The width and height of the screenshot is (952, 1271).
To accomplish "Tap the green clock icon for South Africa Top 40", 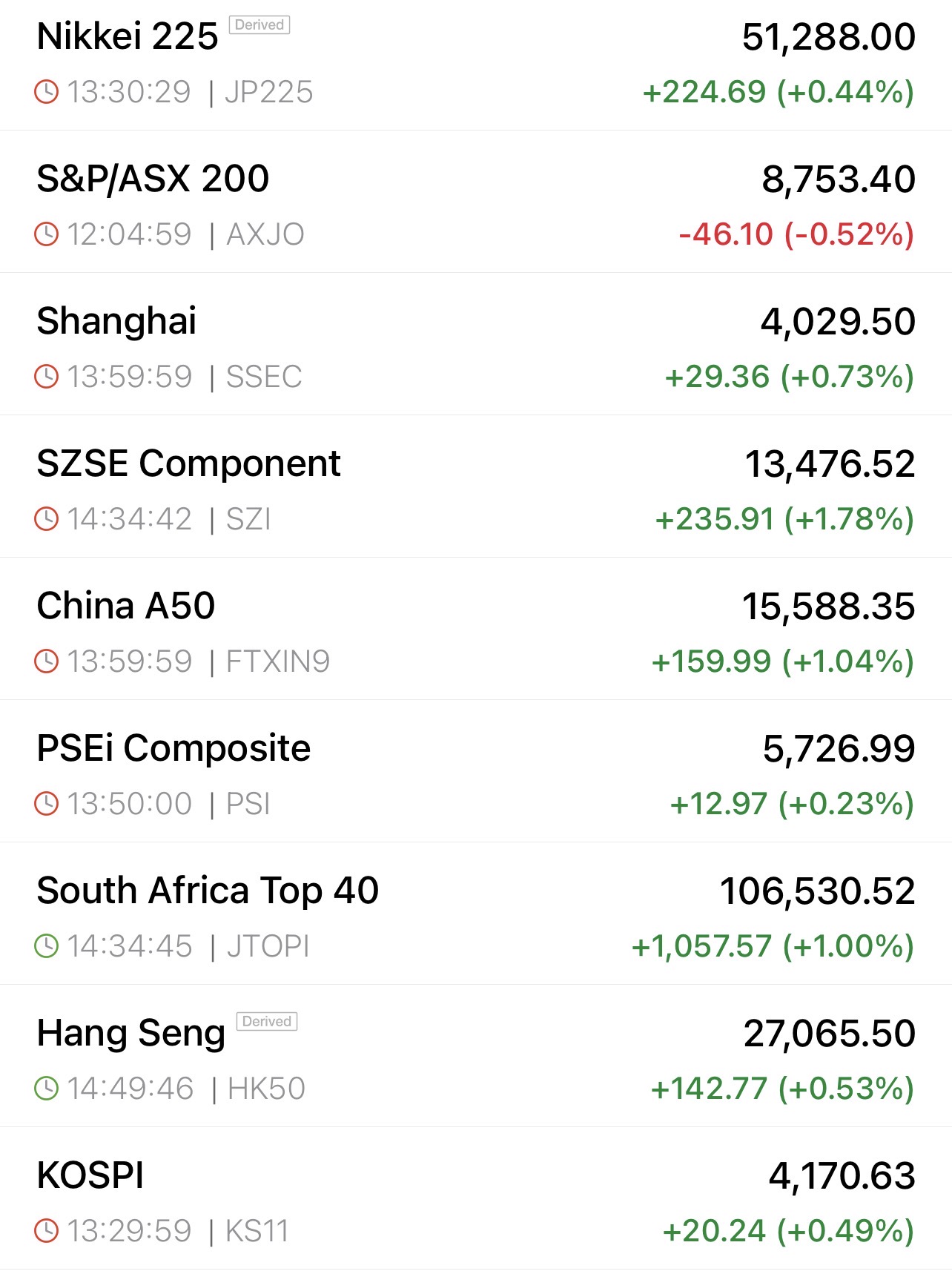I will [47, 946].
